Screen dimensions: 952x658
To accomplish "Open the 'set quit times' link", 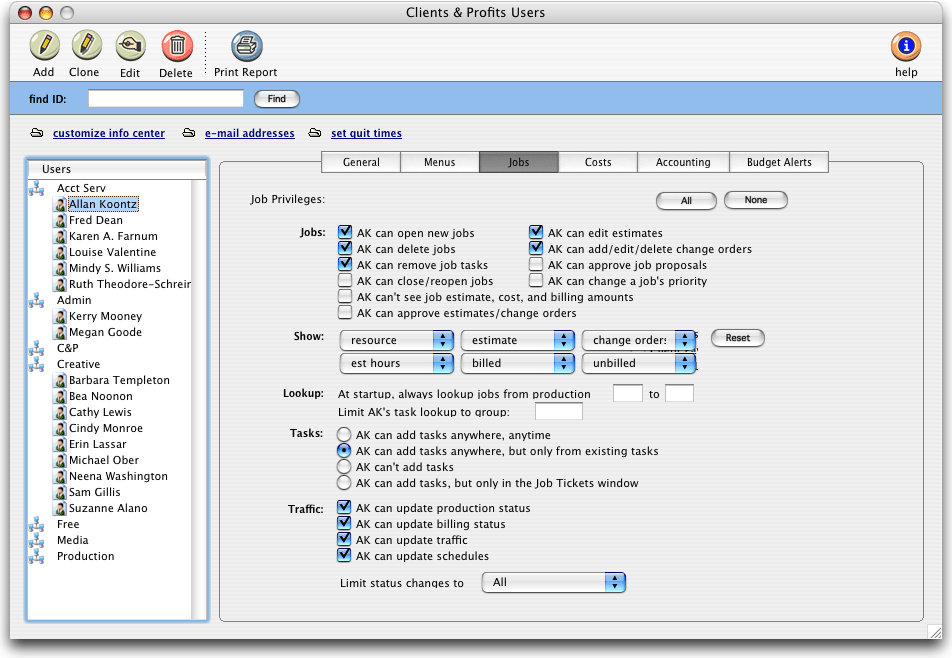I will 366,133.
